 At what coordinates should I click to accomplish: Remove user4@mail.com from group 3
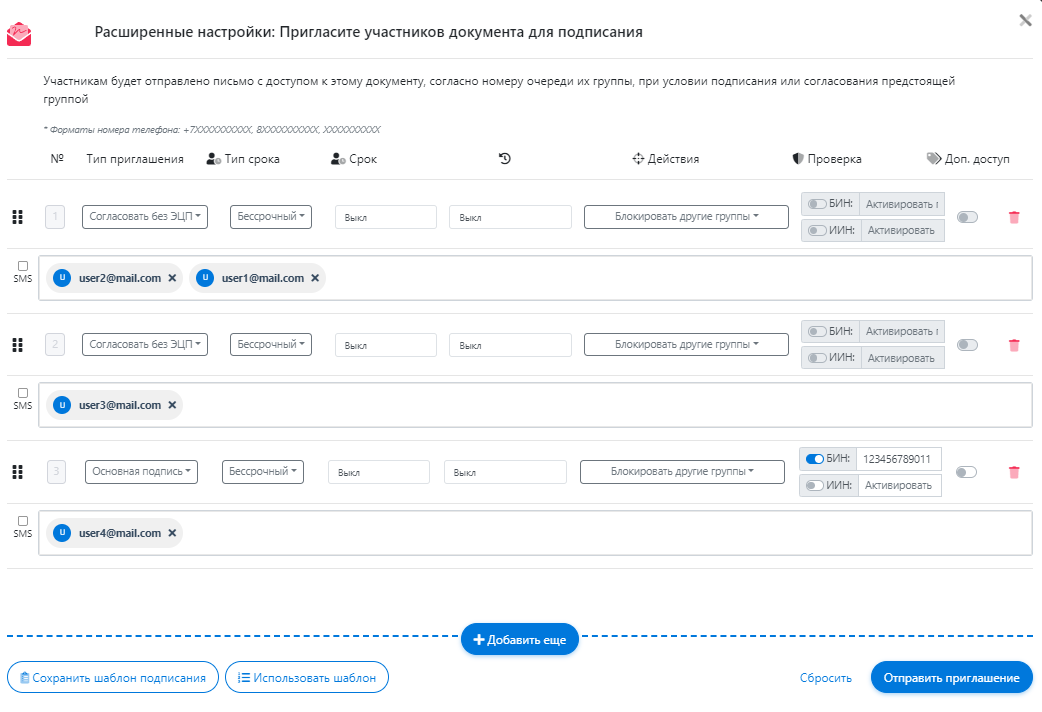pyautogui.click(x=172, y=533)
